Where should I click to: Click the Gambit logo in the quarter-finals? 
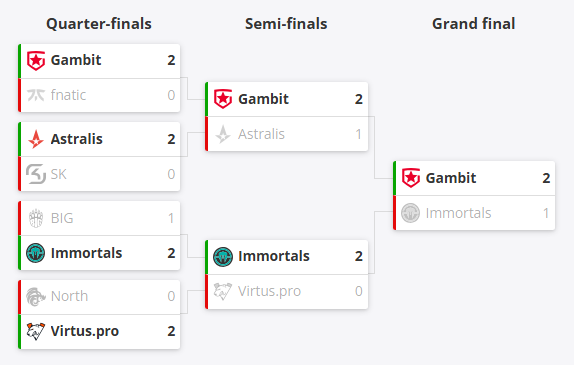36,60
